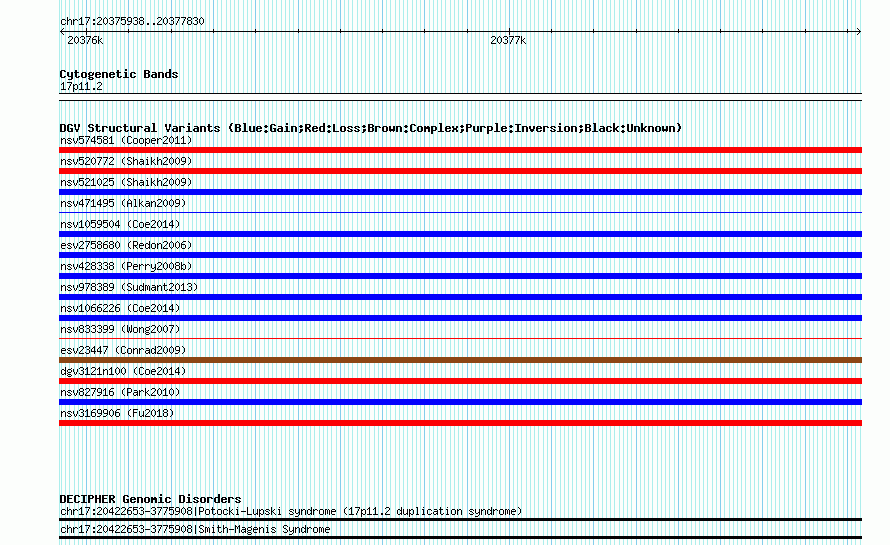Select the red nsv3169906 loss bar
This screenshot has height=545, width=890.
coord(460,423)
